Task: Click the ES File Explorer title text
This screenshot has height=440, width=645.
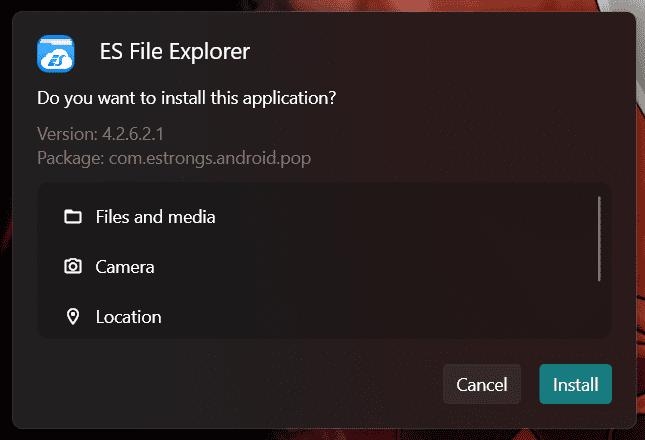Action: pos(175,51)
